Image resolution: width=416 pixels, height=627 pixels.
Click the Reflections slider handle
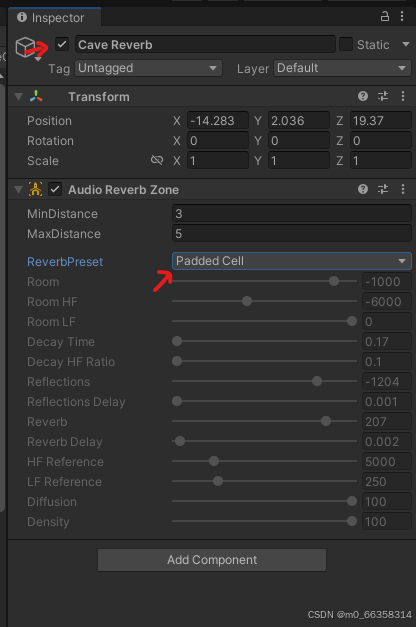(x=317, y=381)
